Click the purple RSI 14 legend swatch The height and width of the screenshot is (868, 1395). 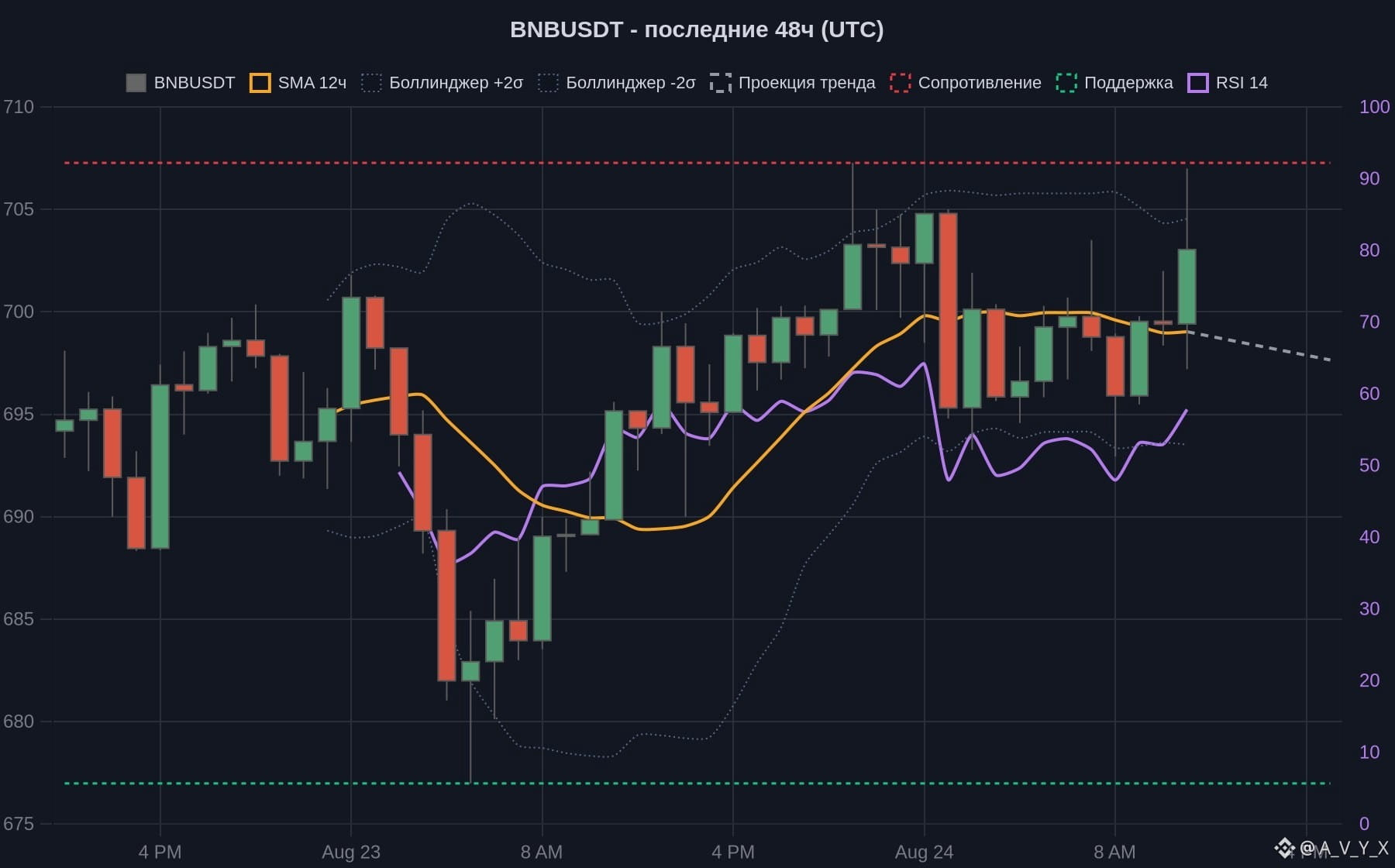click(1198, 83)
